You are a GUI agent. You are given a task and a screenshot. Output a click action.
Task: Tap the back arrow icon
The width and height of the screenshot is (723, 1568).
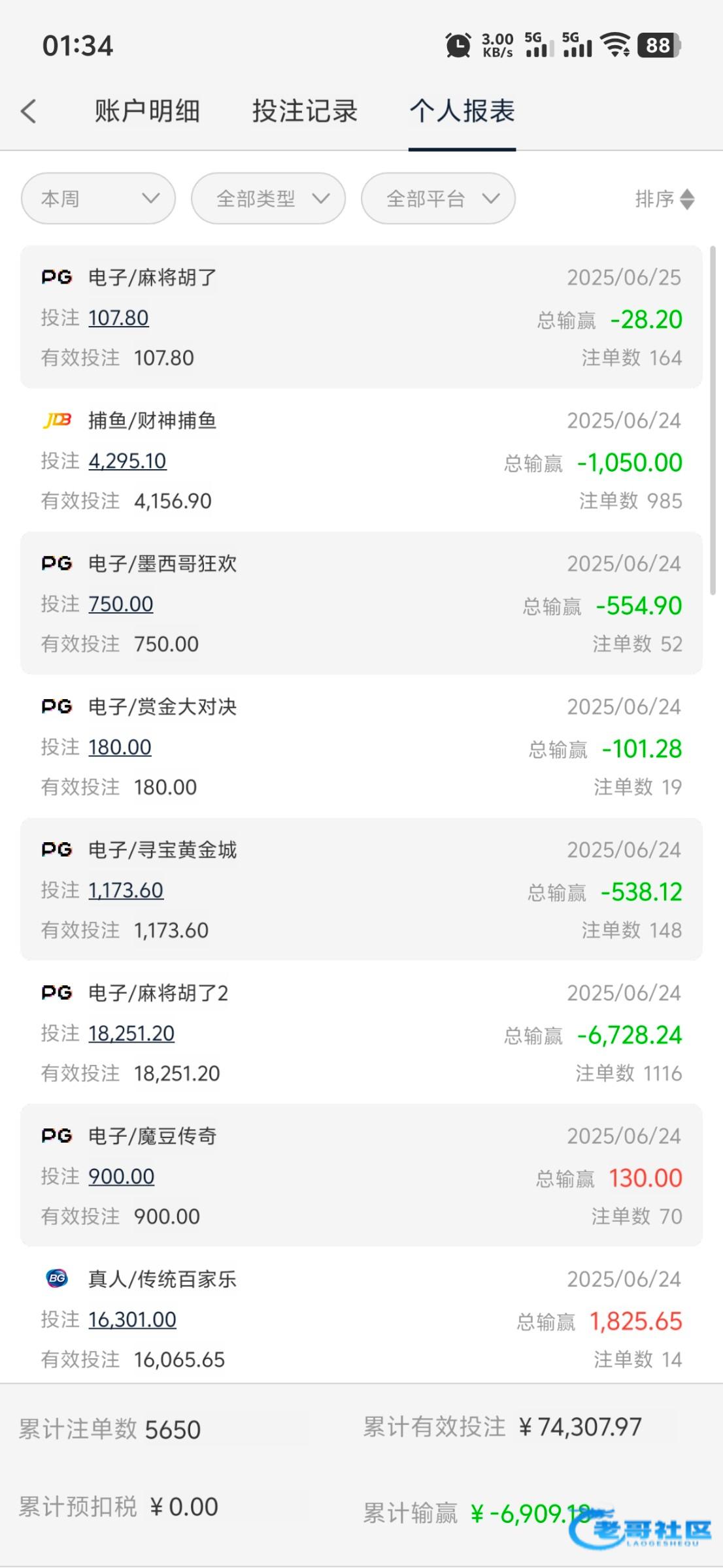click(x=29, y=111)
